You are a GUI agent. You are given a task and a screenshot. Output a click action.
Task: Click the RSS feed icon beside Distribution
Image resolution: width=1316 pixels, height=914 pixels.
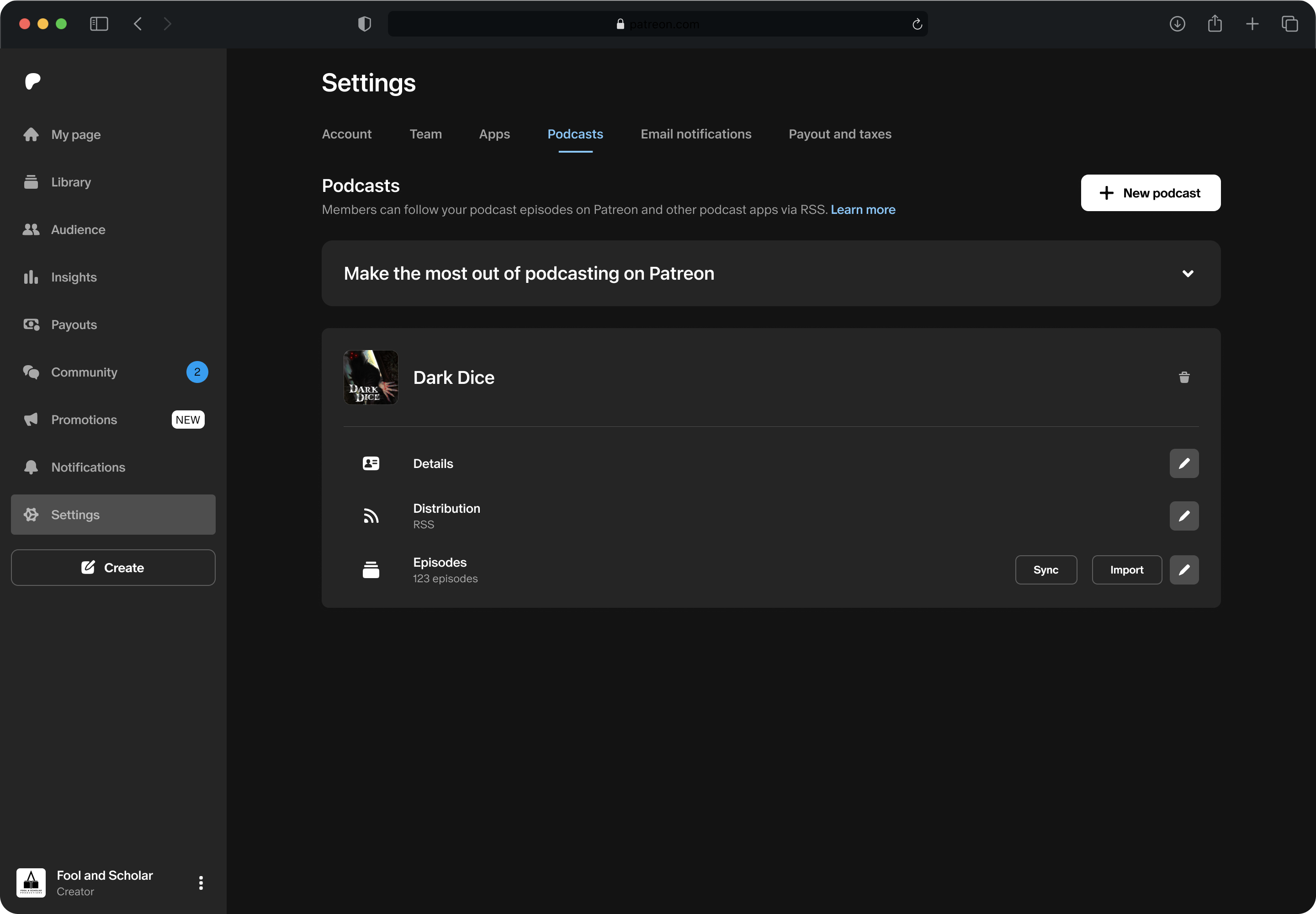(371, 516)
